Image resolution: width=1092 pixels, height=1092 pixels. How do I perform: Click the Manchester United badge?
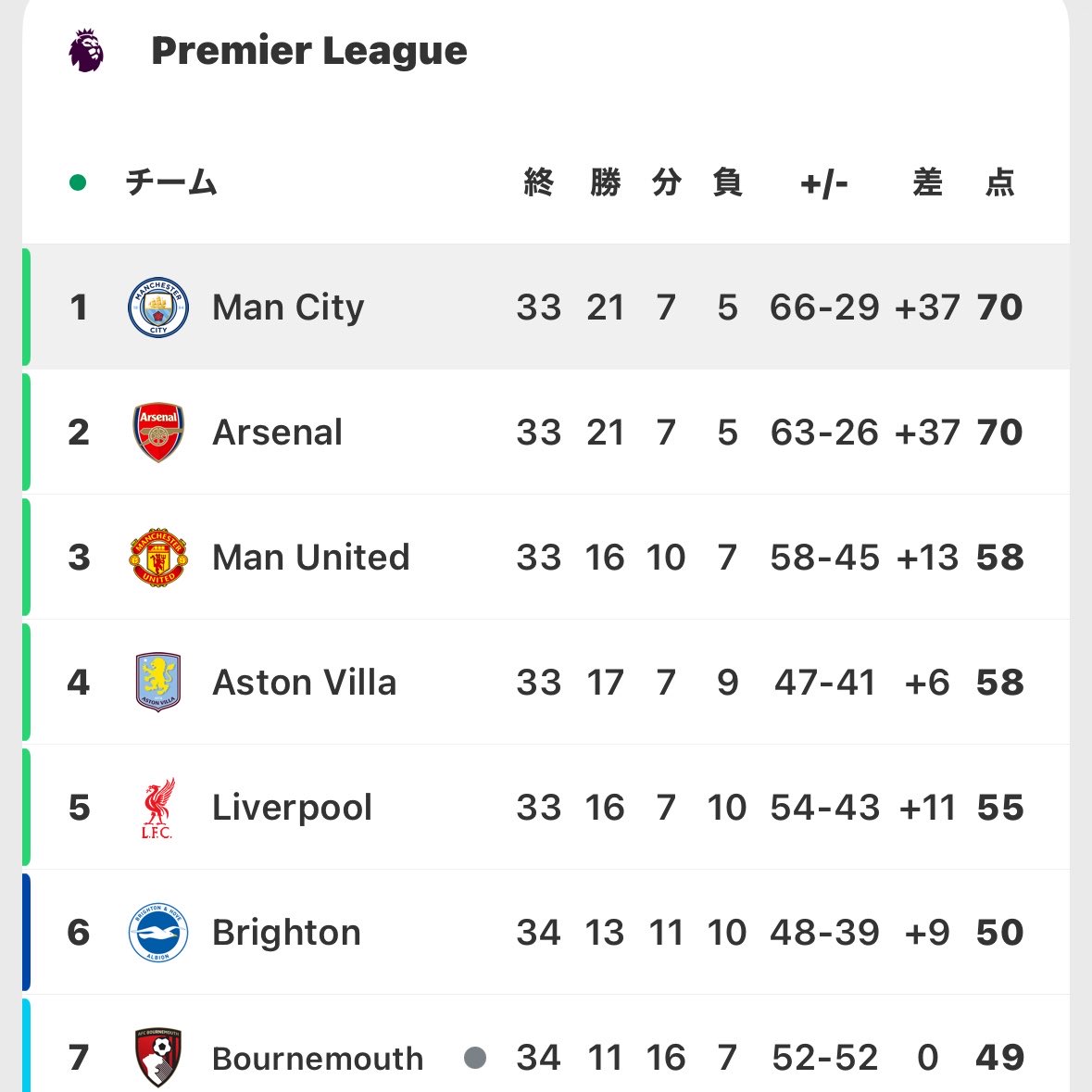[x=158, y=558]
